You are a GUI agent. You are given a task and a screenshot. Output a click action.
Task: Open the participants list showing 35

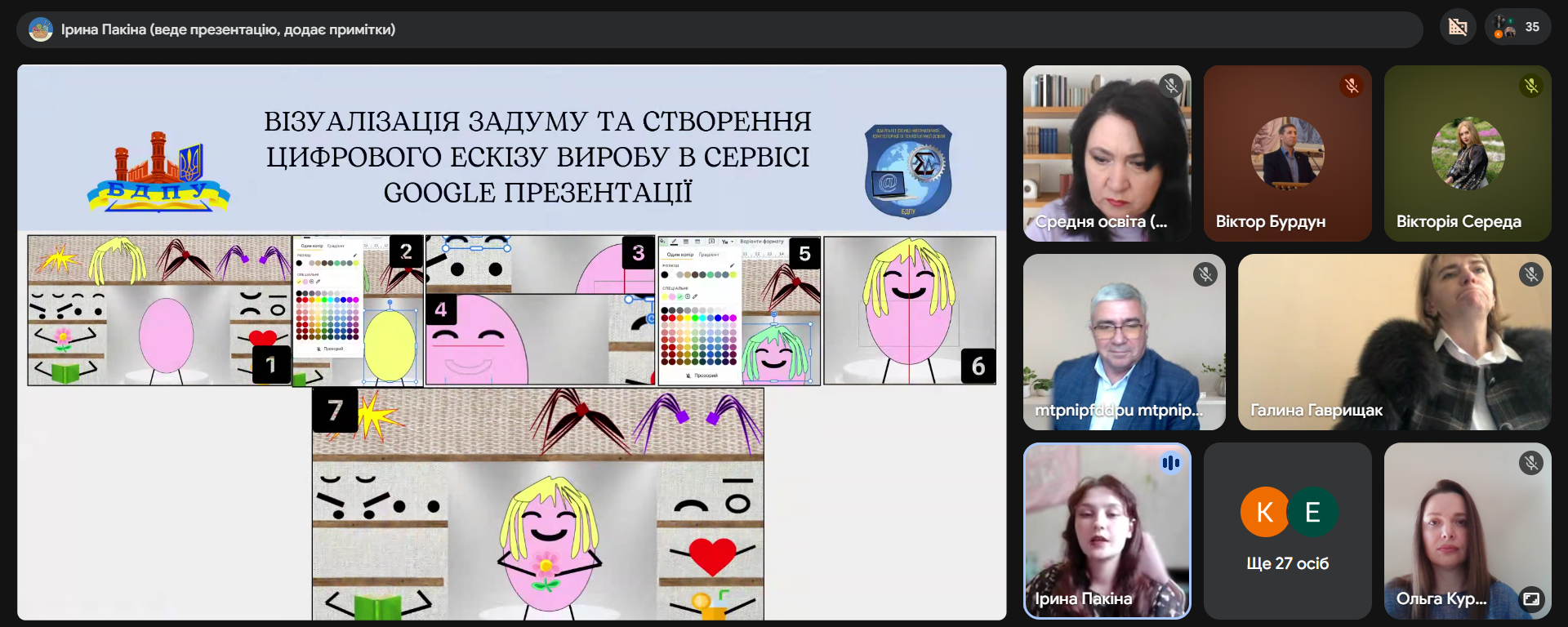pyautogui.click(x=1518, y=27)
